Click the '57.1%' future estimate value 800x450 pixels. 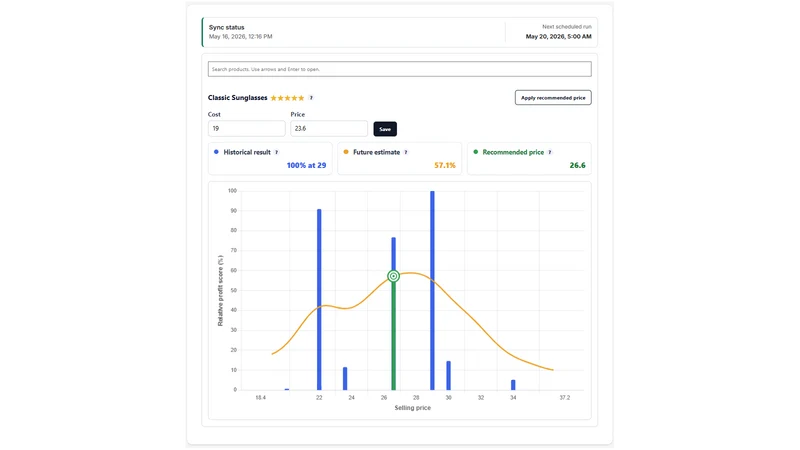pyautogui.click(x=445, y=165)
